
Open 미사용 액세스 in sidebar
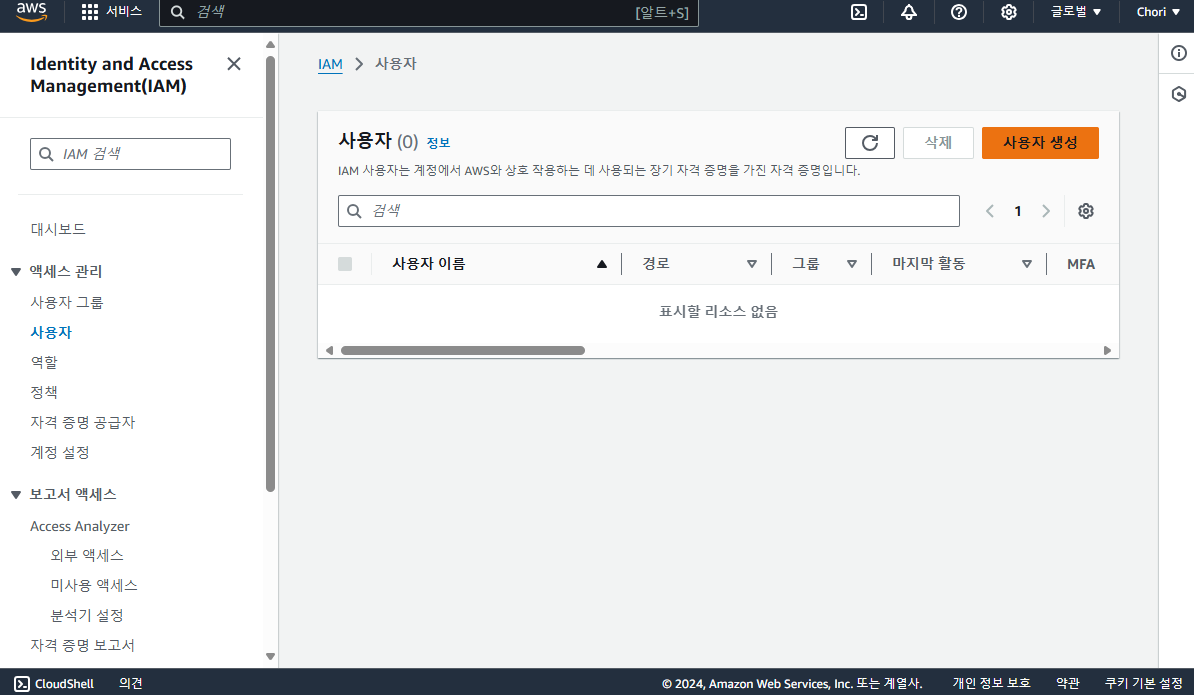[x=94, y=585]
